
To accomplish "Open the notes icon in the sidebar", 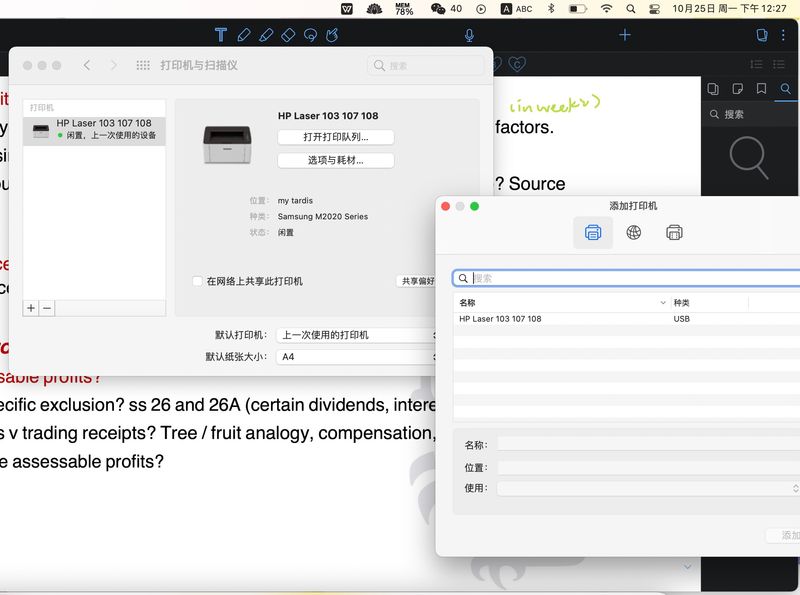I will coord(737,89).
